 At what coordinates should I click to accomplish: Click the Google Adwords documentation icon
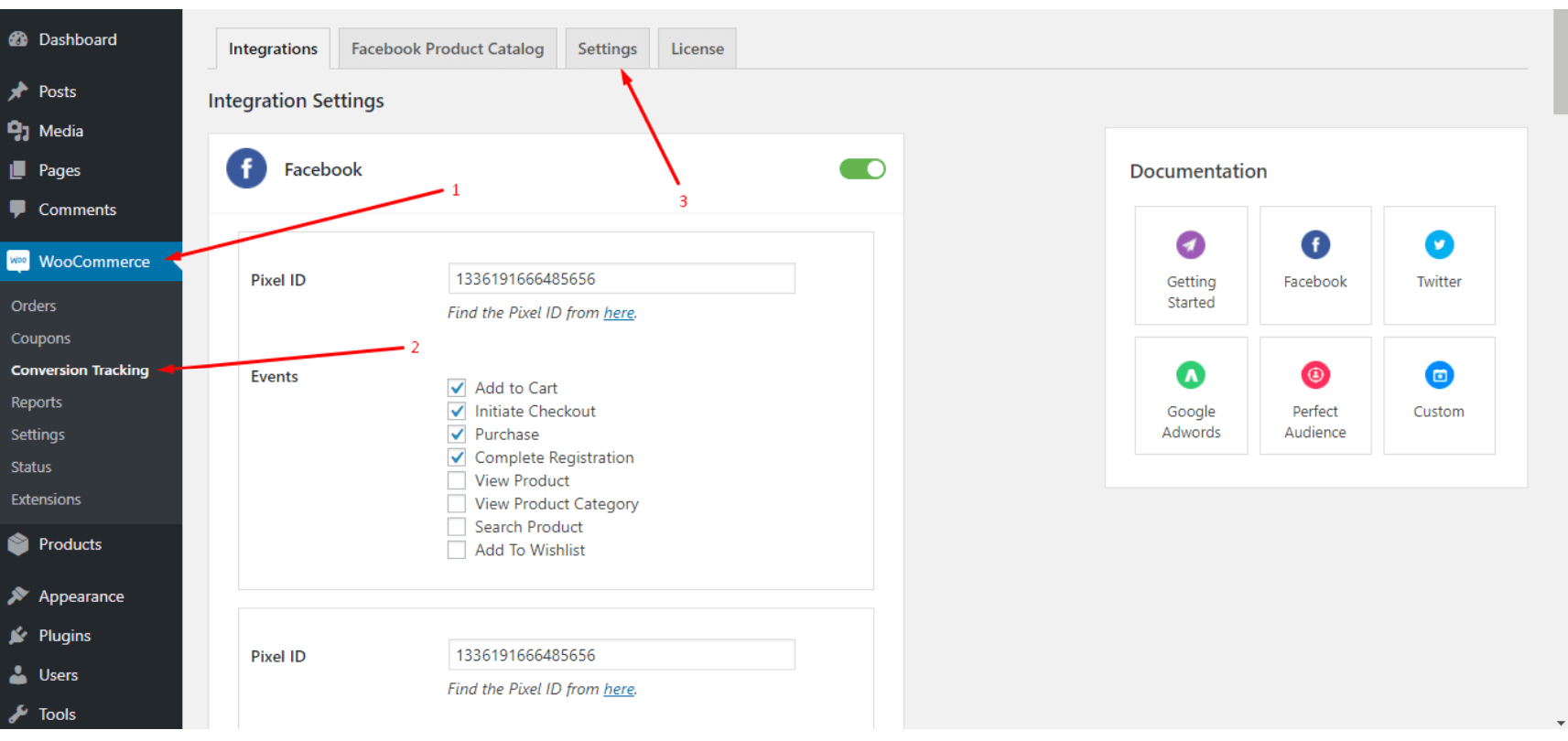pyautogui.click(x=1191, y=375)
